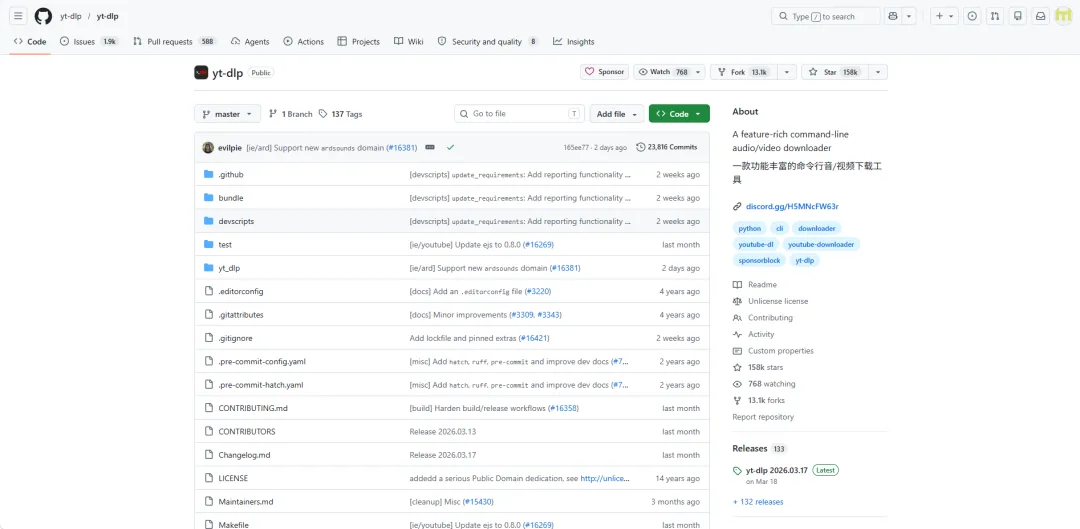Image resolution: width=1080 pixels, height=529 pixels.
Task: Open the Changelog.md file
Action: pyautogui.click(x=245, y=455)
